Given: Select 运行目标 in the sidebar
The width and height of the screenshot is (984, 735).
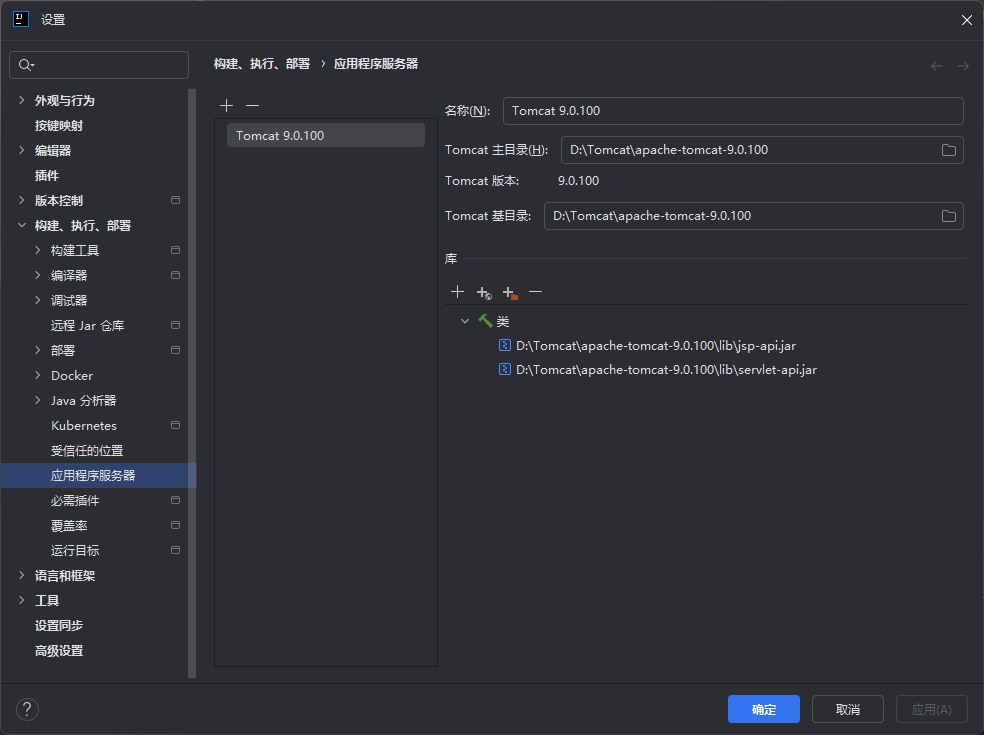Looking at the screenshot, I should [x=75, y=550].
